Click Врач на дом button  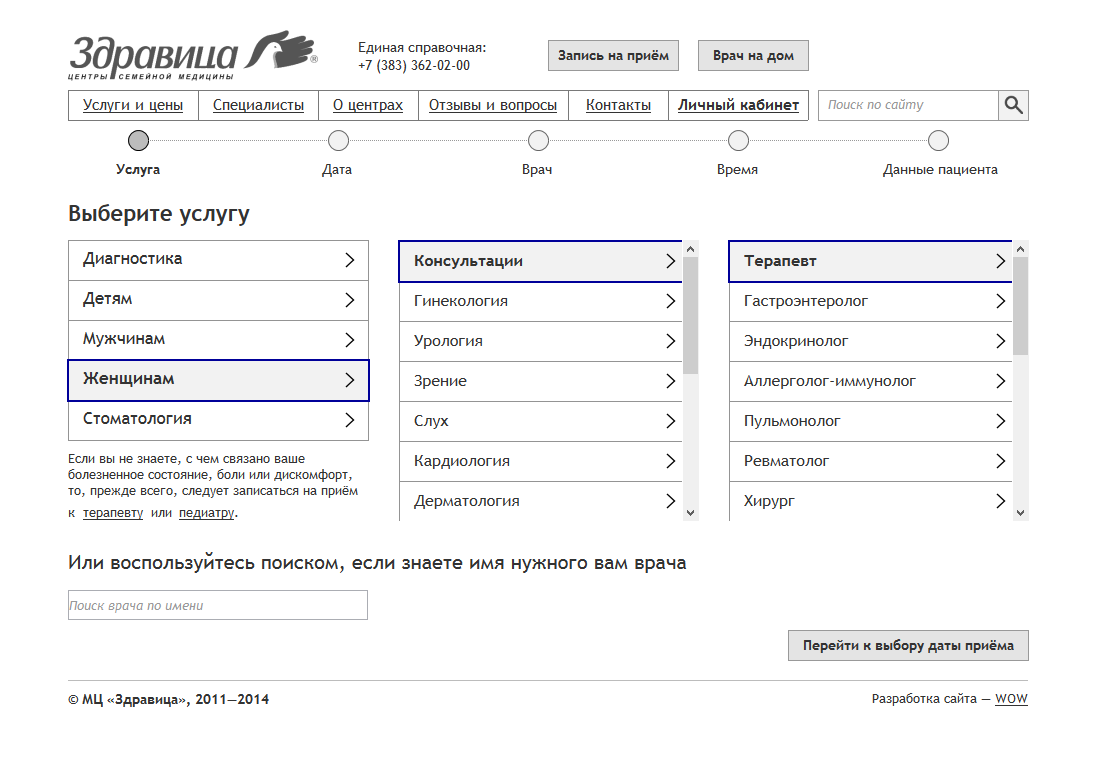coord(753,55)
